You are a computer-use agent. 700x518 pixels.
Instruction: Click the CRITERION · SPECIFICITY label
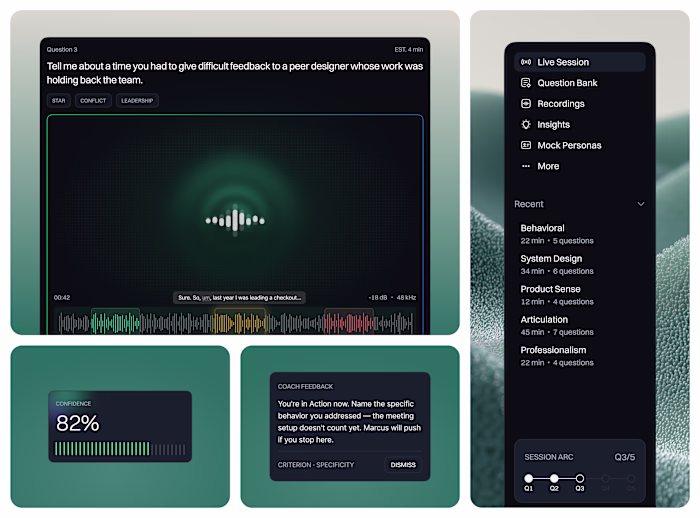(x=316, y=465)
